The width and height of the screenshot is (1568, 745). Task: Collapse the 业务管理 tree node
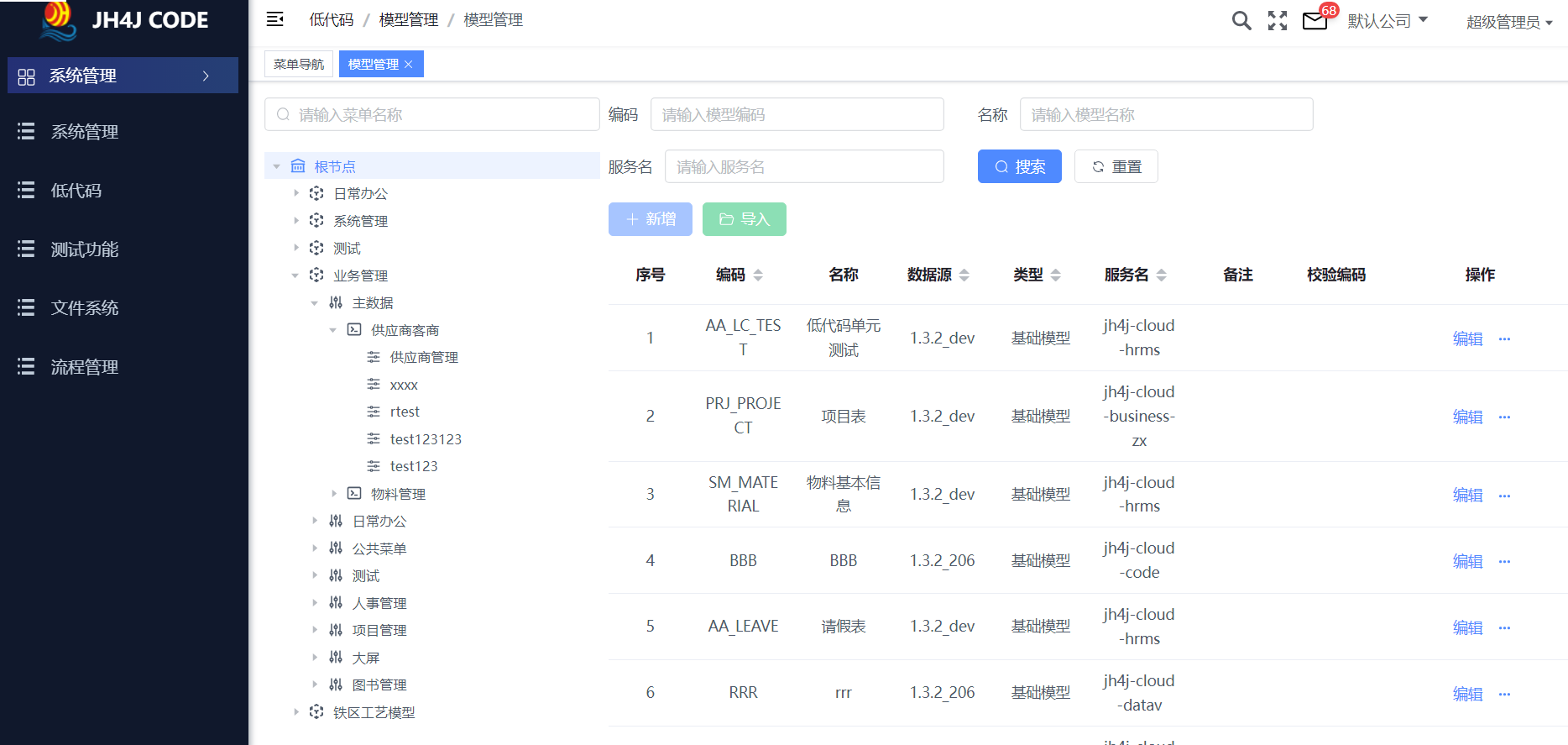pos(295,275)
